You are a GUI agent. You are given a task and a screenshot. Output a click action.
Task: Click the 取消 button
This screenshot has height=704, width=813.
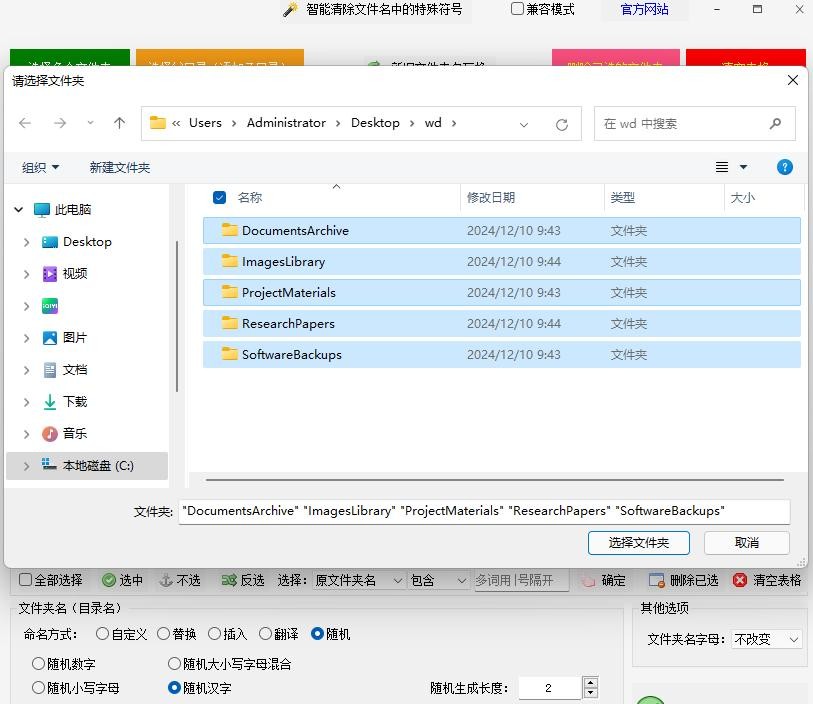[746, 542]
